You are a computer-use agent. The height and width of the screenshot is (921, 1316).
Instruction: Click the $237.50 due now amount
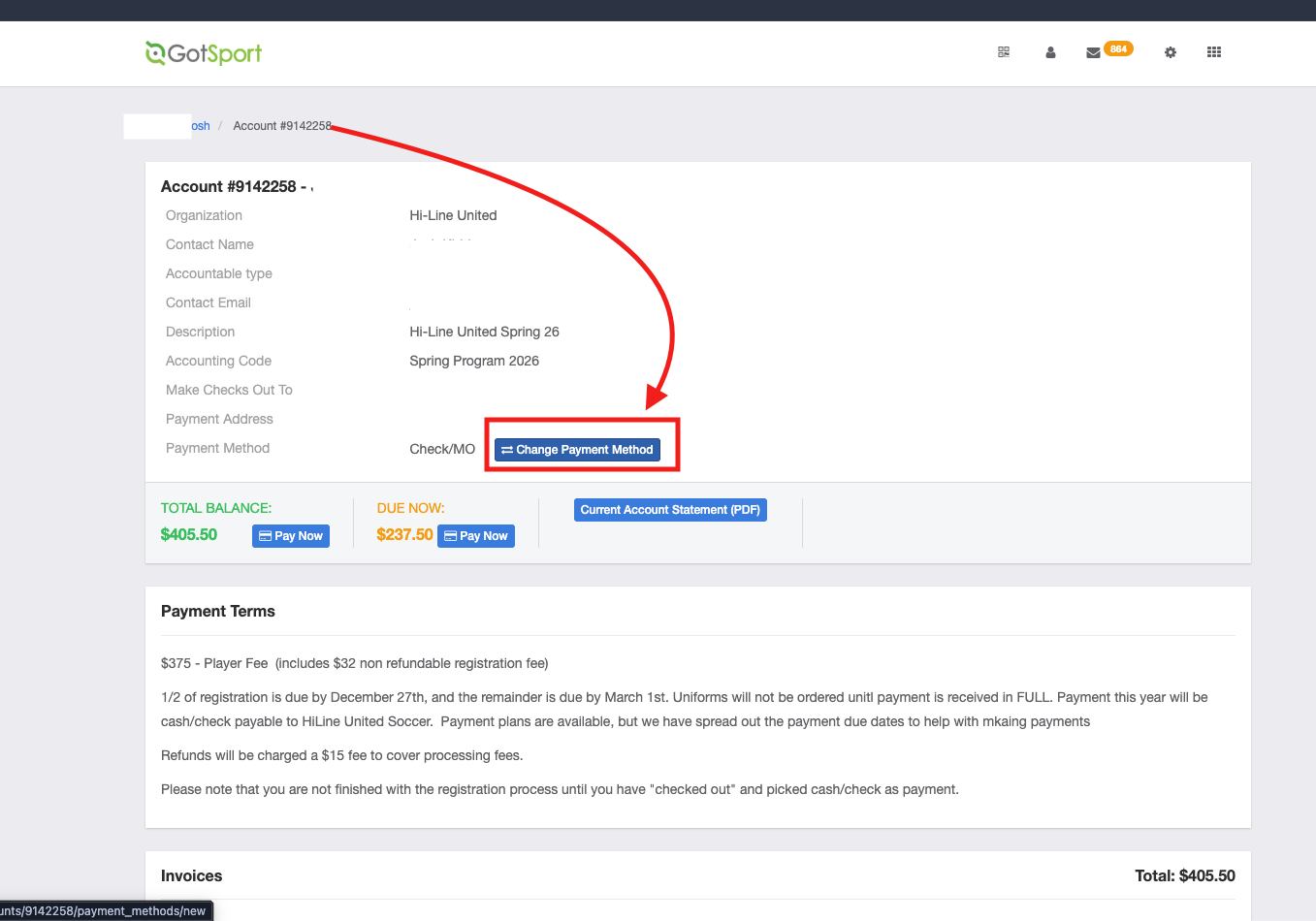point(404,535)
